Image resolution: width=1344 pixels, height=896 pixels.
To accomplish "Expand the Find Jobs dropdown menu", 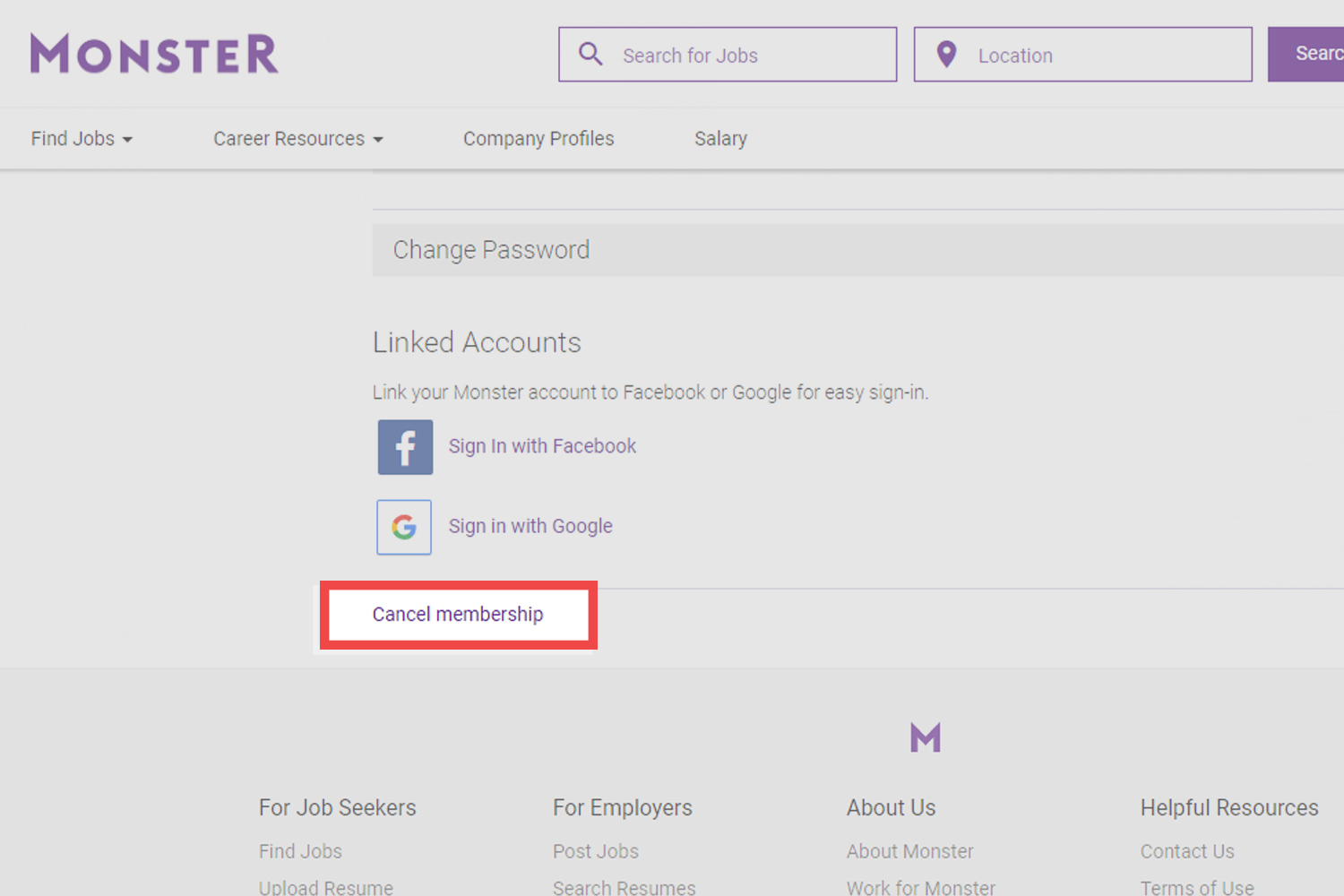I will (x=81, y=138).
